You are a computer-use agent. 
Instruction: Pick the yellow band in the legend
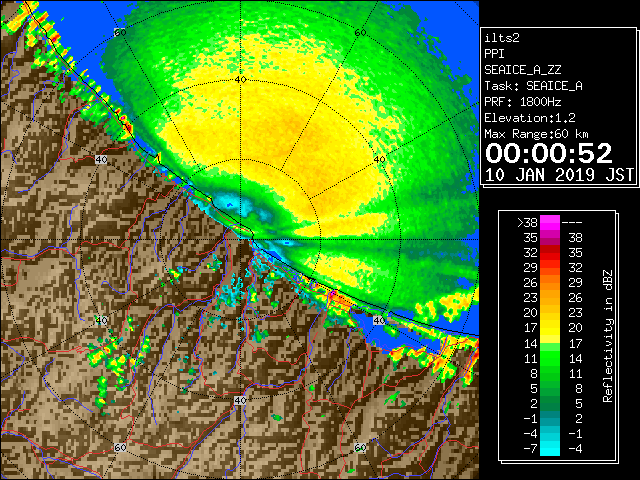coord(550,328)
